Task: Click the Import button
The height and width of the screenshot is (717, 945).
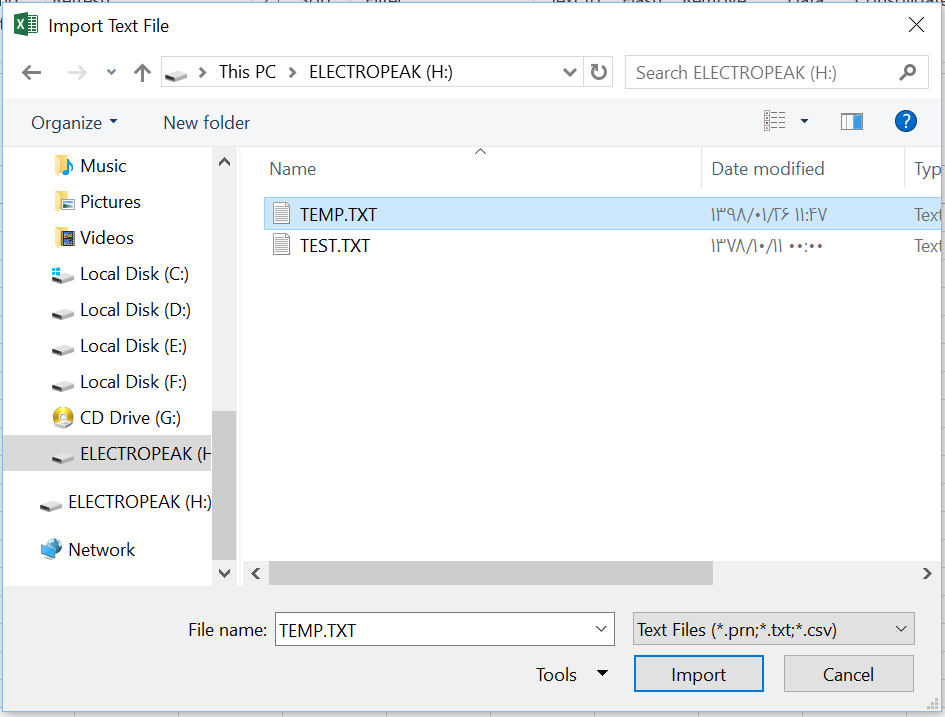Action: click(x=698, y=673)
